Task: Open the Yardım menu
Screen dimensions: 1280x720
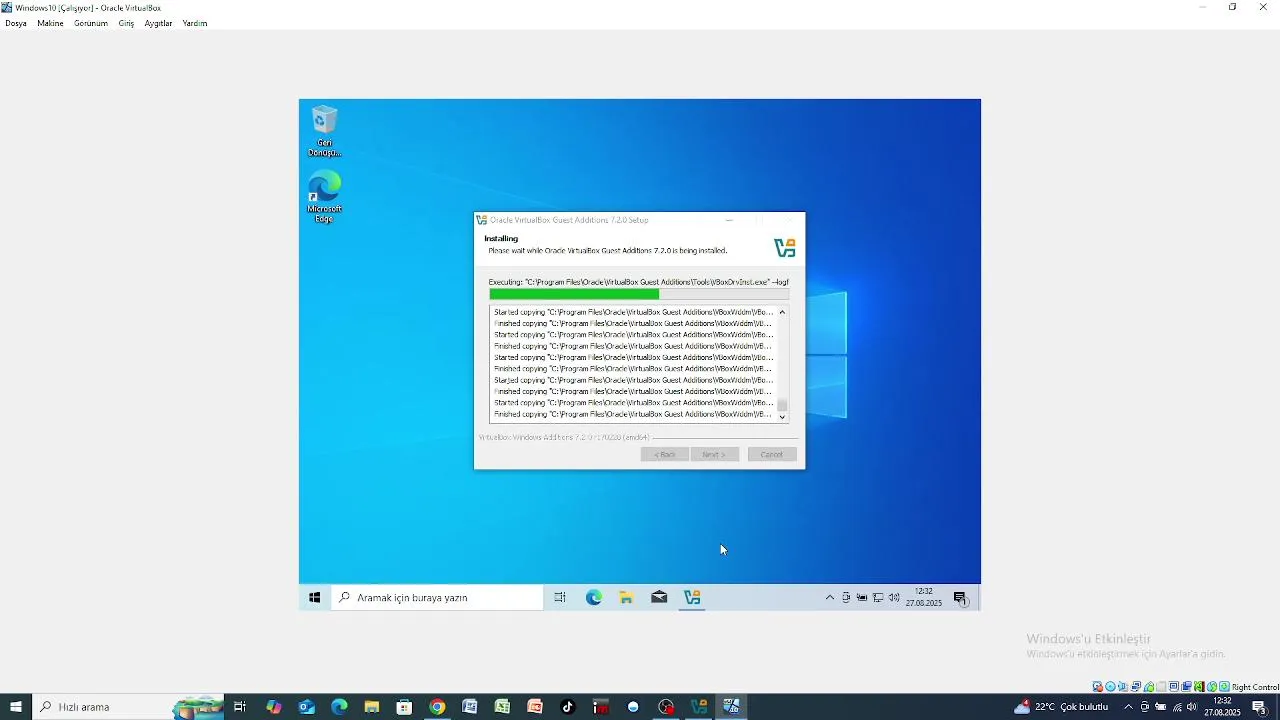Action: click(x=194, y=23)
